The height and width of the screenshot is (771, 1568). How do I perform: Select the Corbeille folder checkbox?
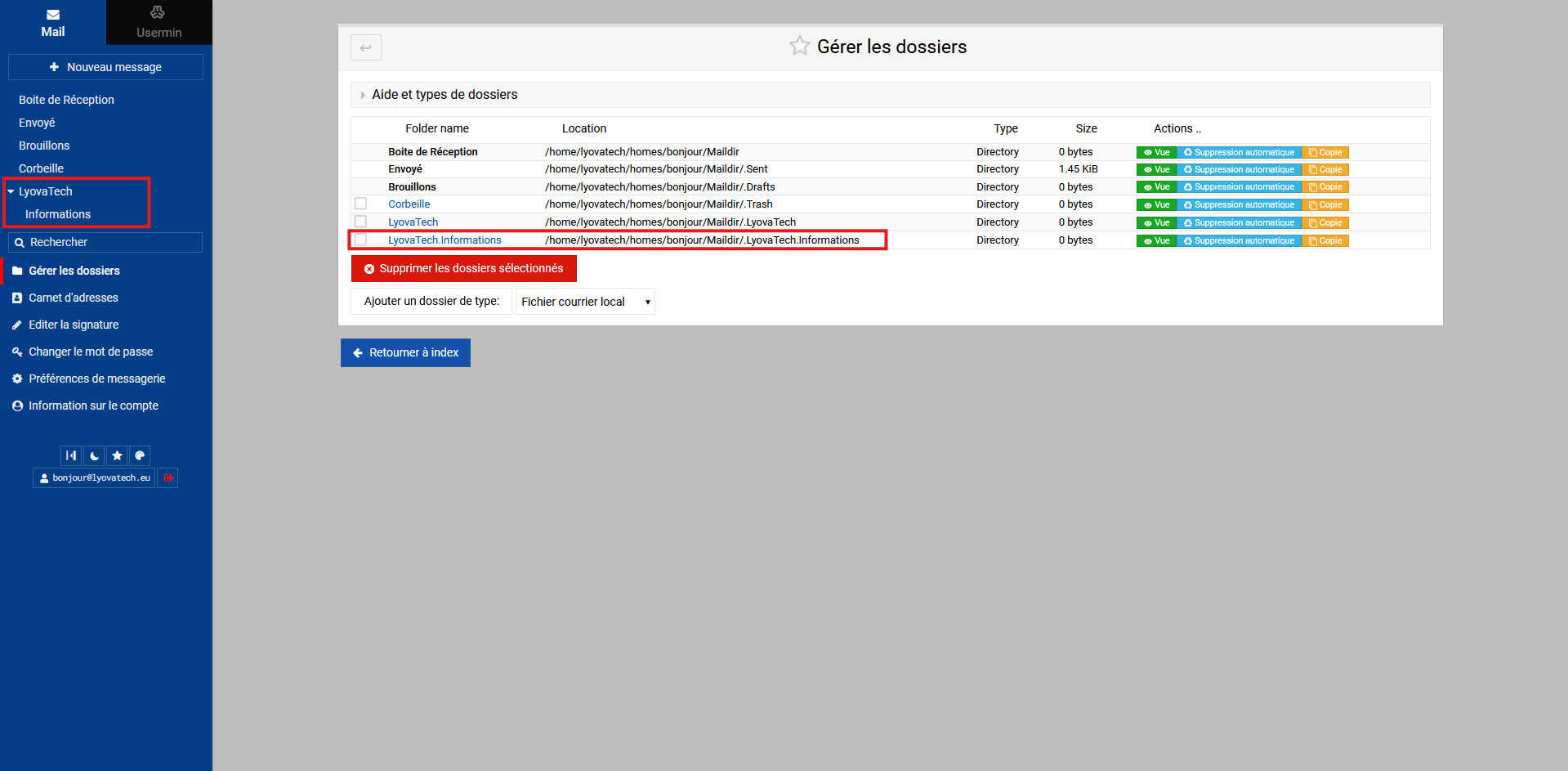click(x=360, y=204)
